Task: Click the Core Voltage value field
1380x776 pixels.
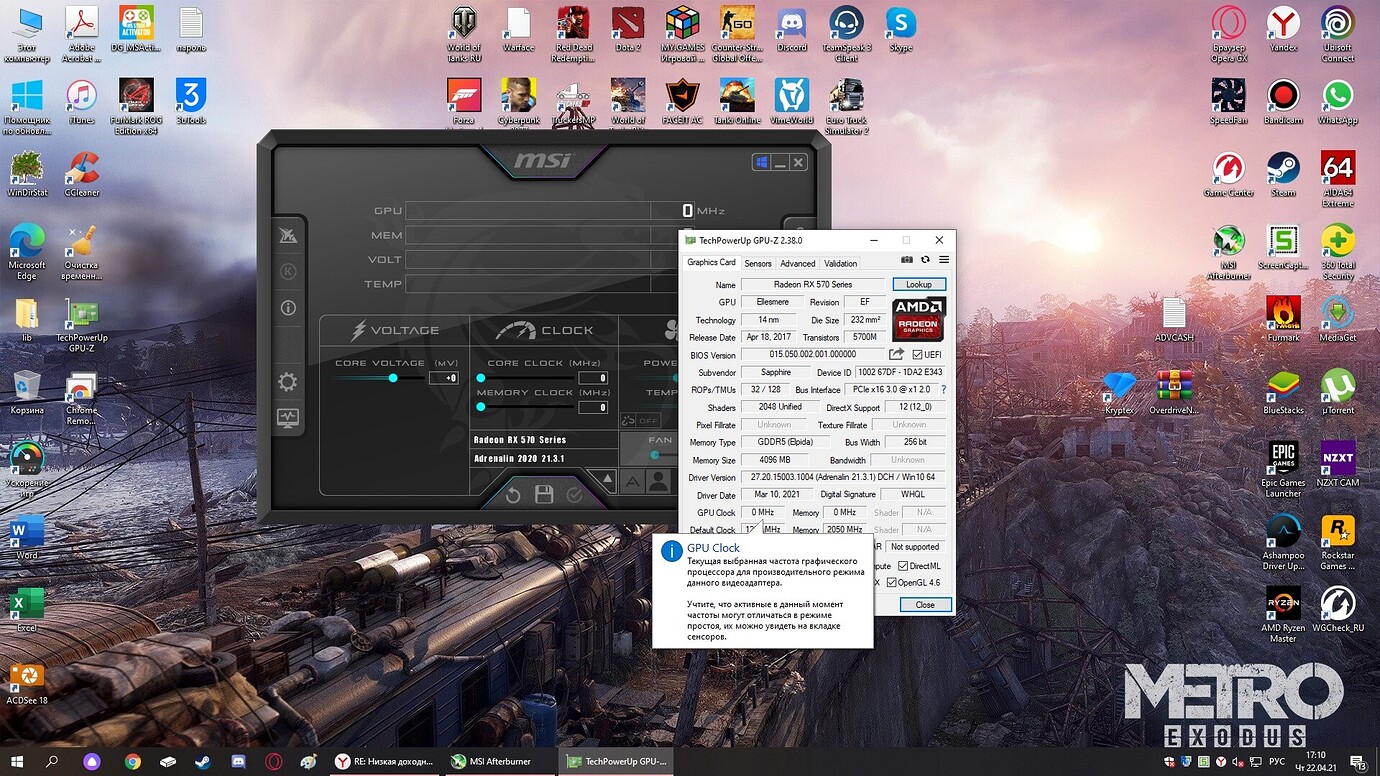Action: click(x=444, y=378)
